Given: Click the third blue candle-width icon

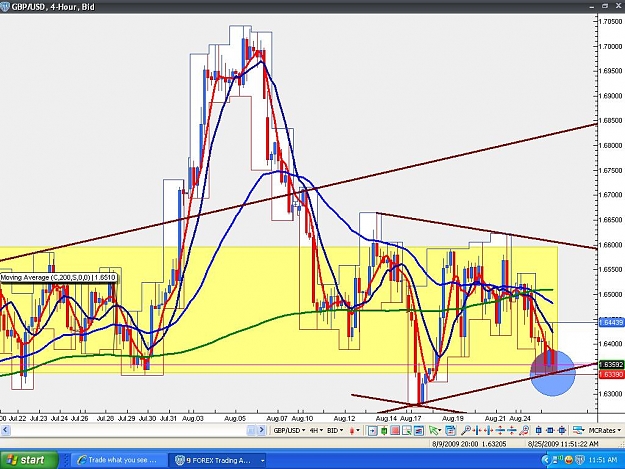Looking at the screenshot, I should [x=562, y=430].
